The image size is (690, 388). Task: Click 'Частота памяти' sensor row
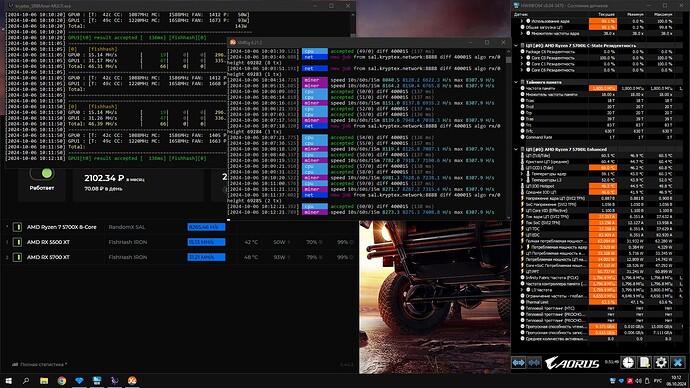pos(598,88)
